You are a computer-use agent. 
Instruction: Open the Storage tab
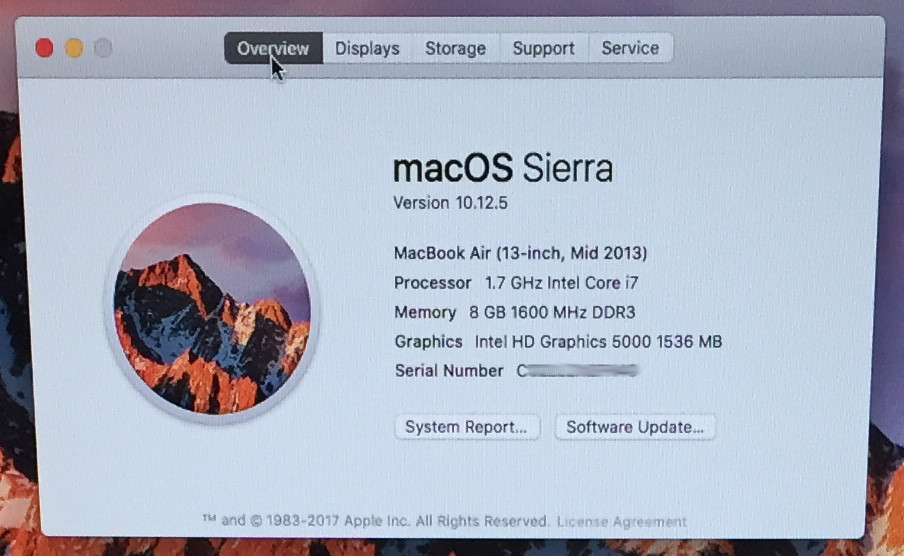tap(455, 48)
